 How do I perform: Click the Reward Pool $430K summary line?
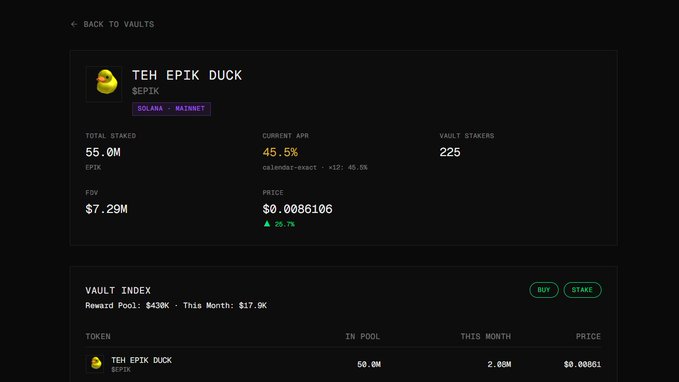(176, 306)
